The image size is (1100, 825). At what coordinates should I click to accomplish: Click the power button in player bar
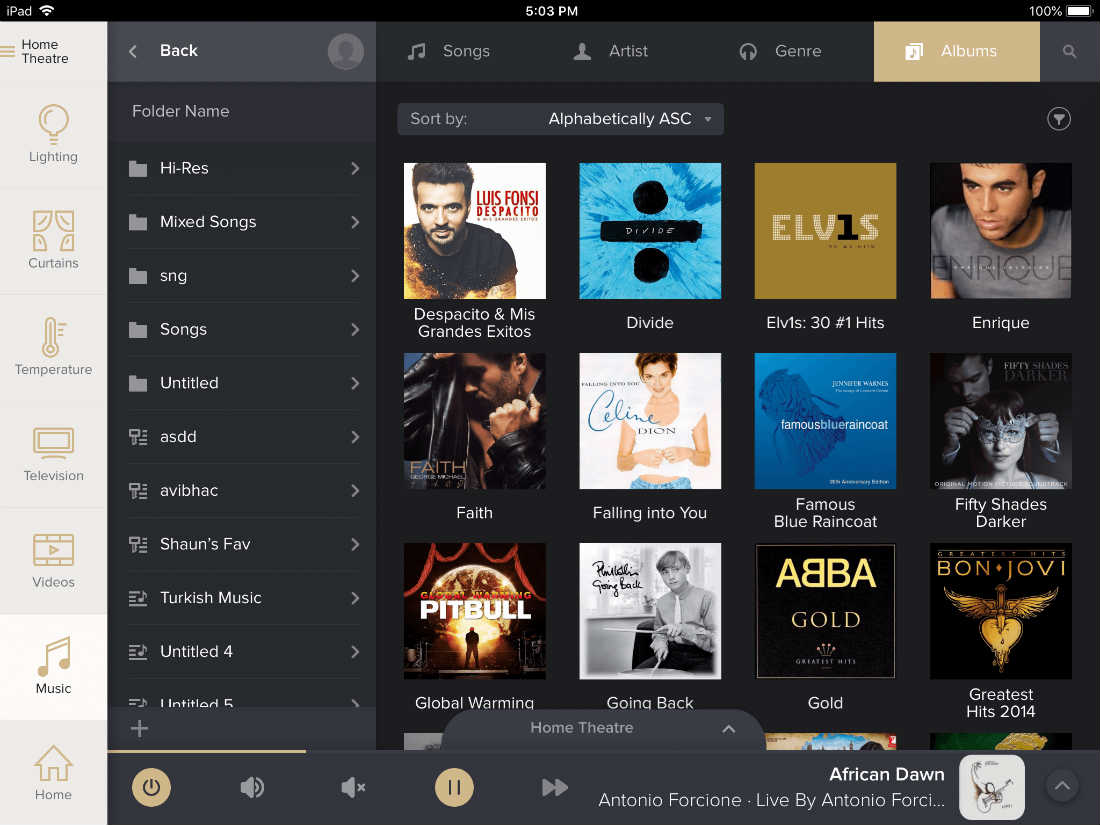(152, 787)
